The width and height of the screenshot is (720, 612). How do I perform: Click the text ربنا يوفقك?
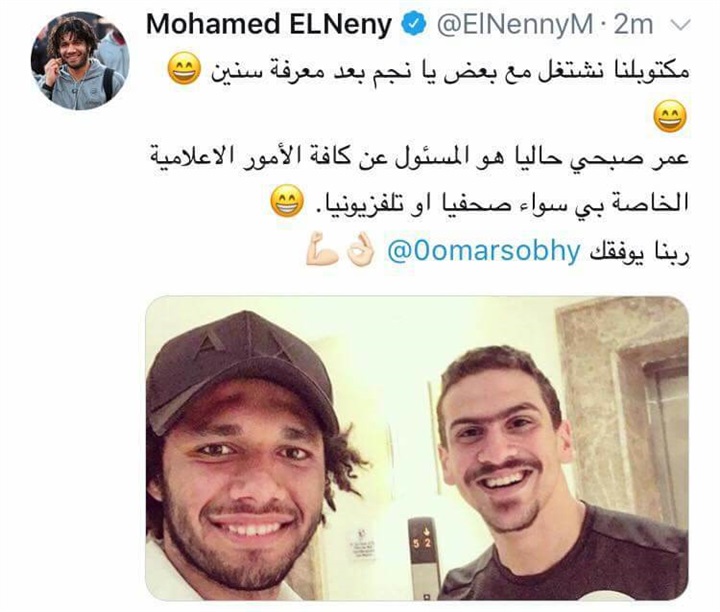pos(639,252)
